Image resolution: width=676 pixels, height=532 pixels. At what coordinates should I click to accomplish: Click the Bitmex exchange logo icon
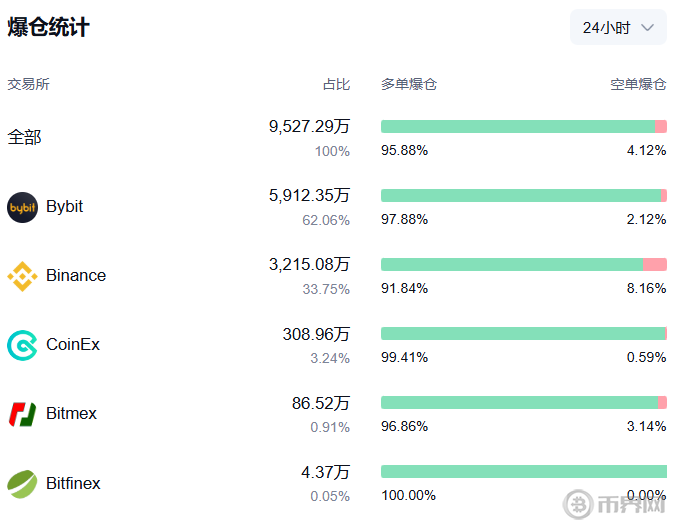[x=22, y=414]
